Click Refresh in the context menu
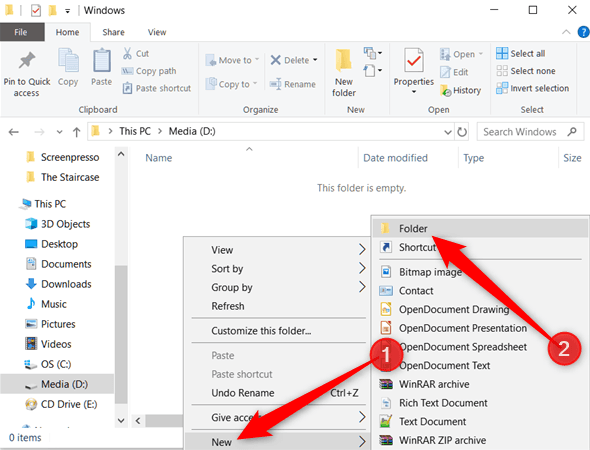The height and width of the screenshot is (450, 590). point(228,306)
